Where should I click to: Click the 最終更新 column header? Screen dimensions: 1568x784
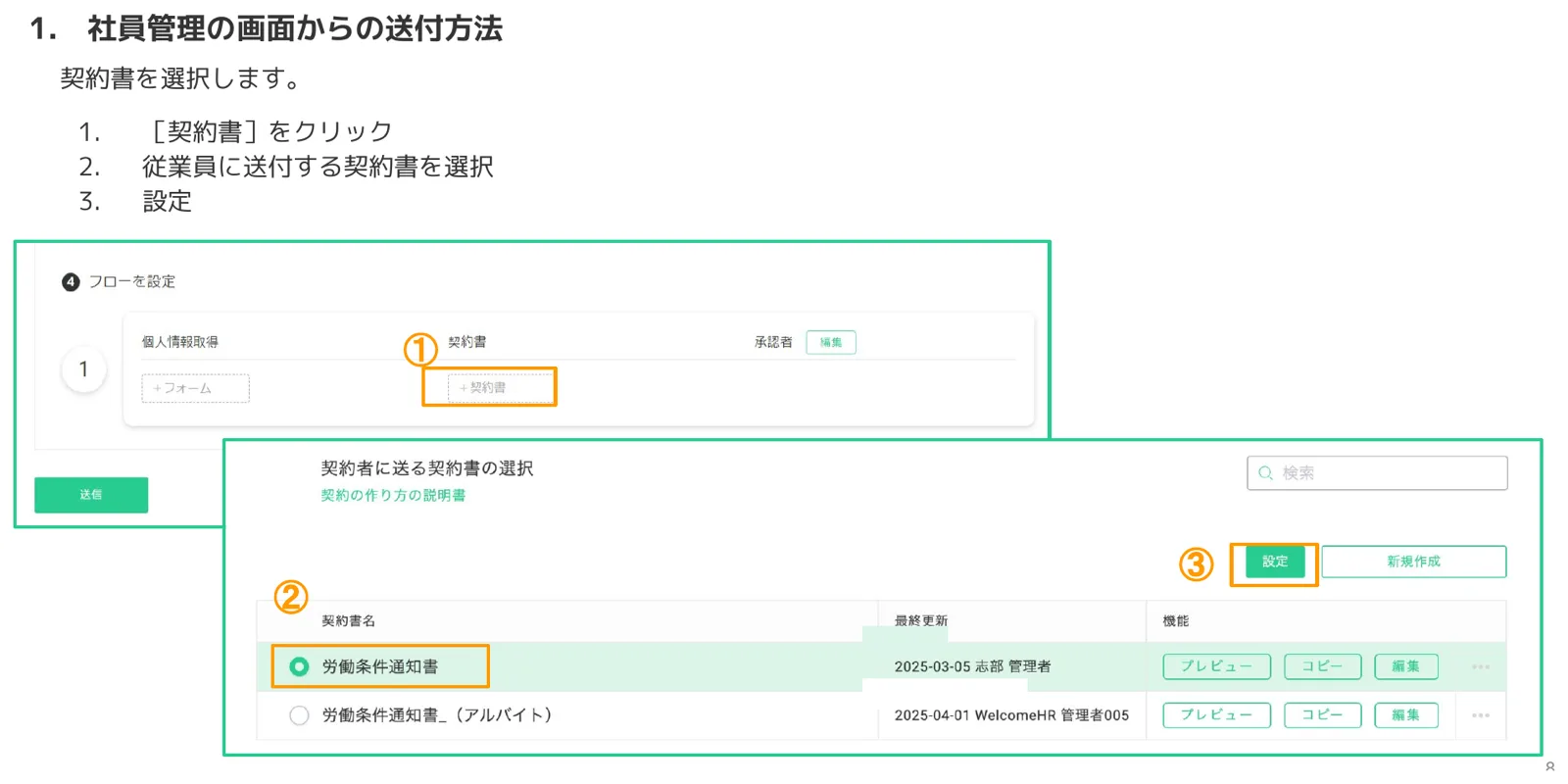[921, 621]
